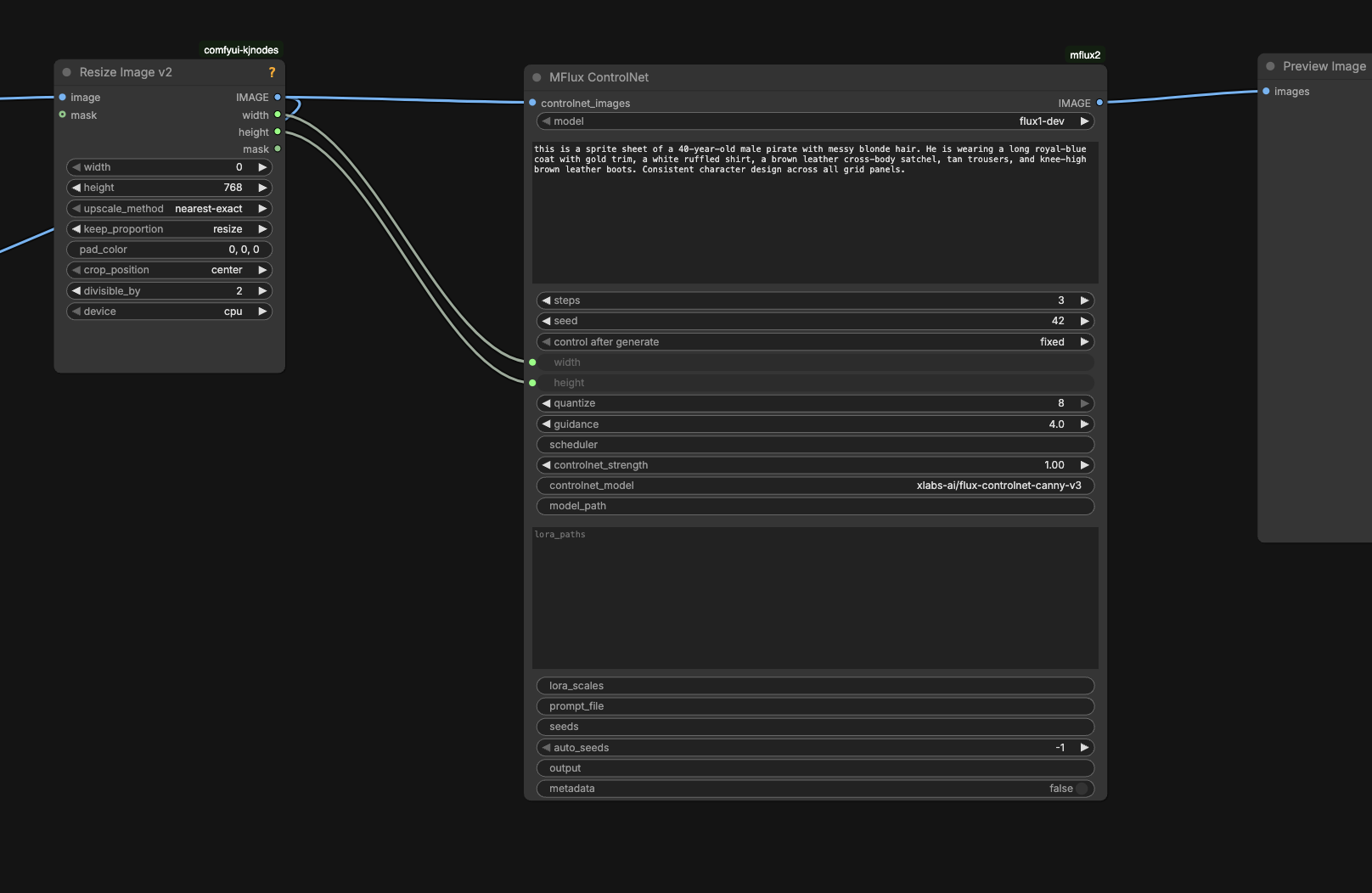
Task: Click the mflux2 badge
Action: coord(1085,55)
